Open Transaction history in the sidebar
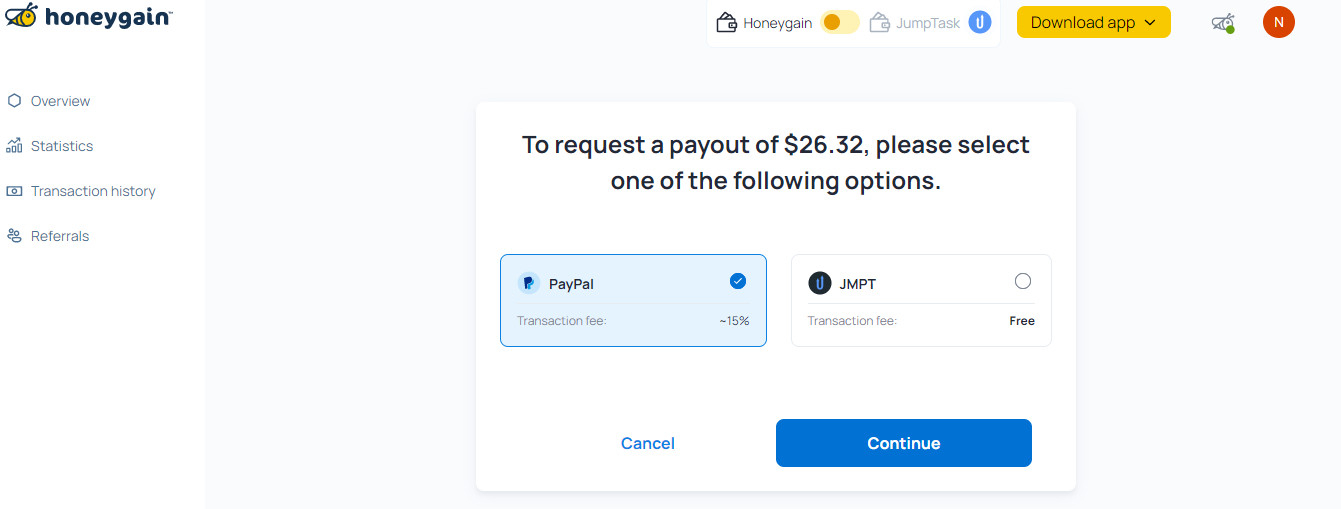Viewport: 1341px width, 509px height. (93, 191)
